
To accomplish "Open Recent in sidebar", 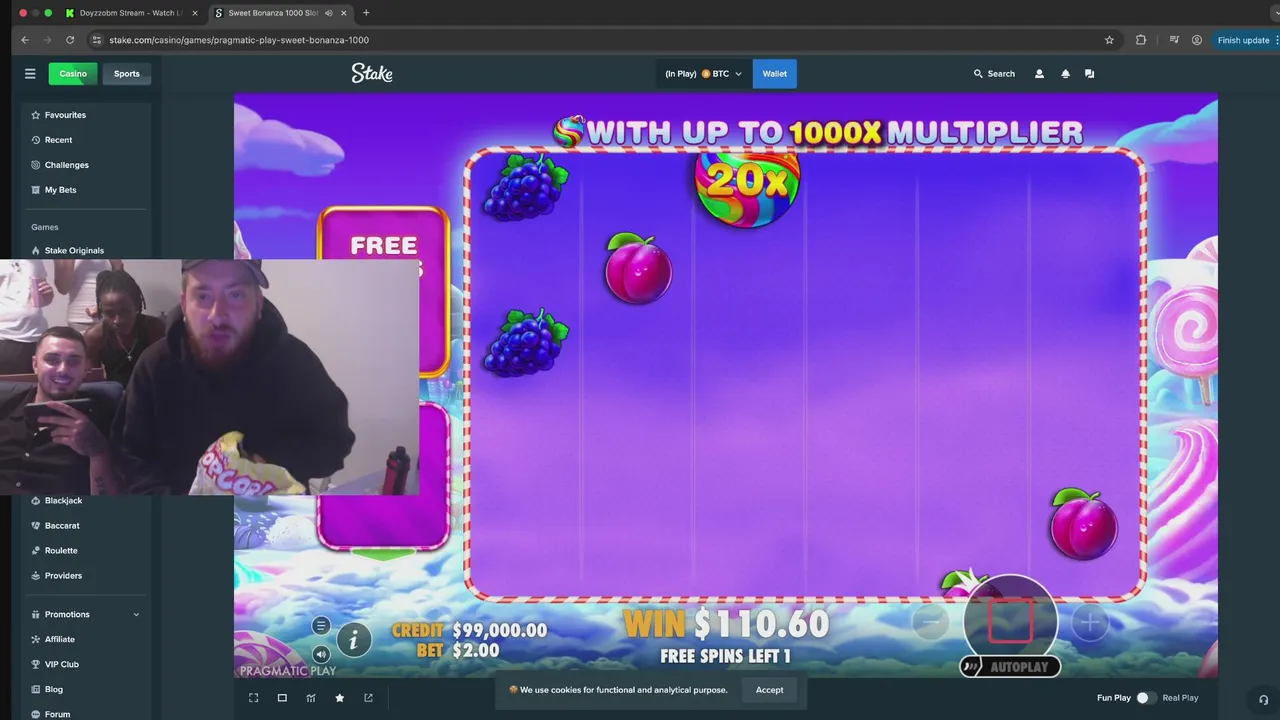I will click(58, 140).
